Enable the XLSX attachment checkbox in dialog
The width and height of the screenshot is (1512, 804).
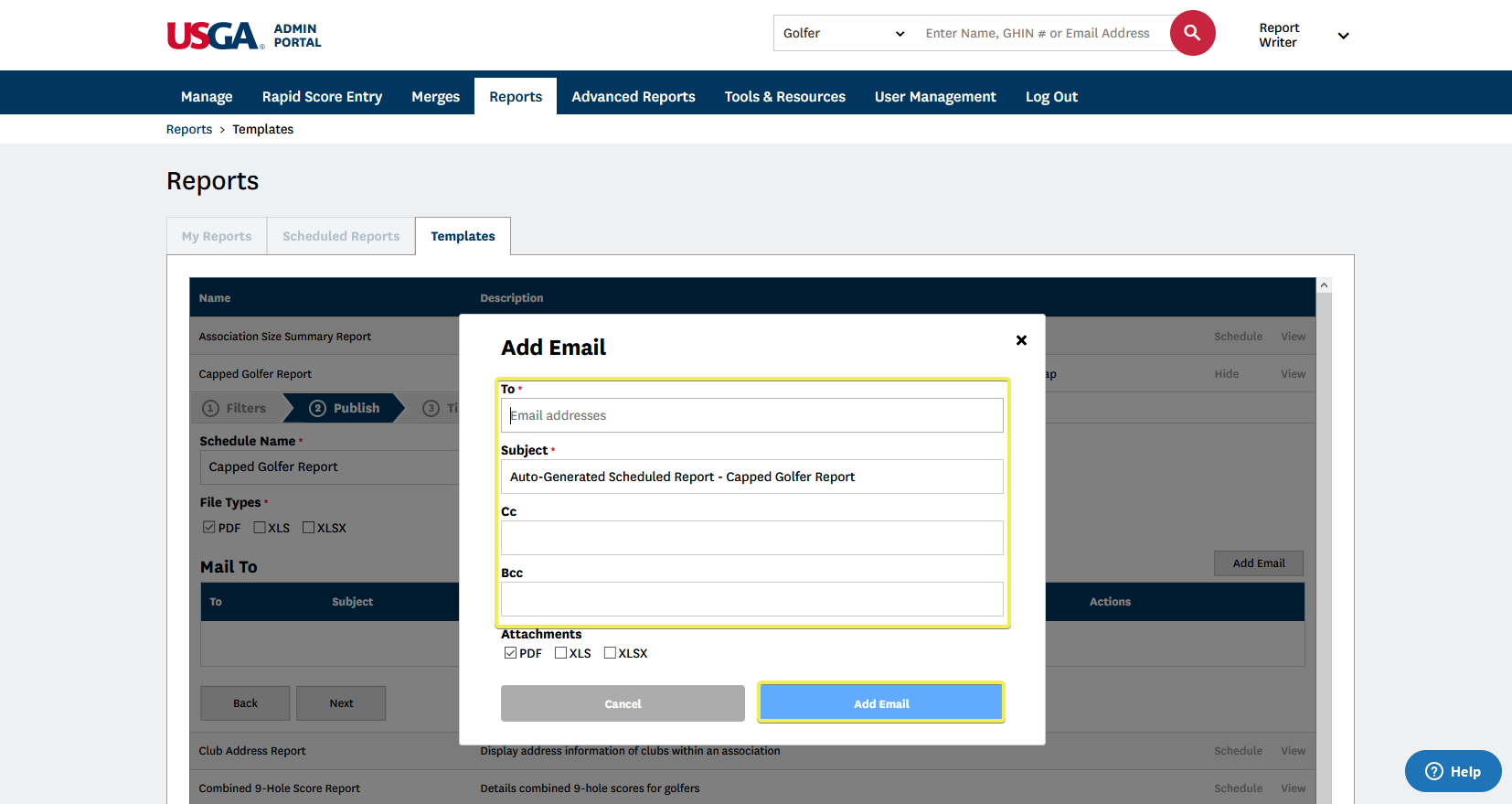point(610,653)
